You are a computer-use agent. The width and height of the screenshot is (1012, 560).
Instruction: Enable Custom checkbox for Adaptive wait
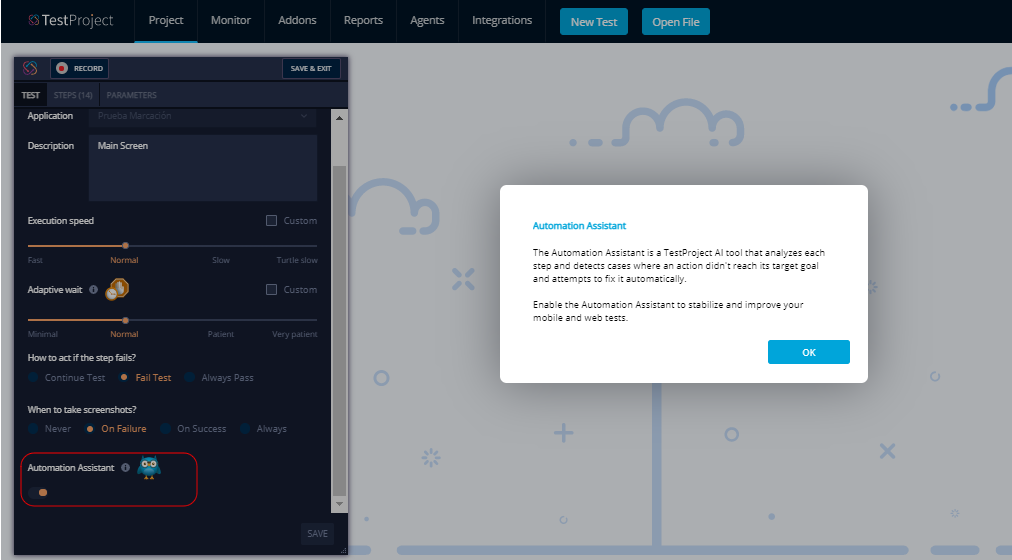point(272,290)
